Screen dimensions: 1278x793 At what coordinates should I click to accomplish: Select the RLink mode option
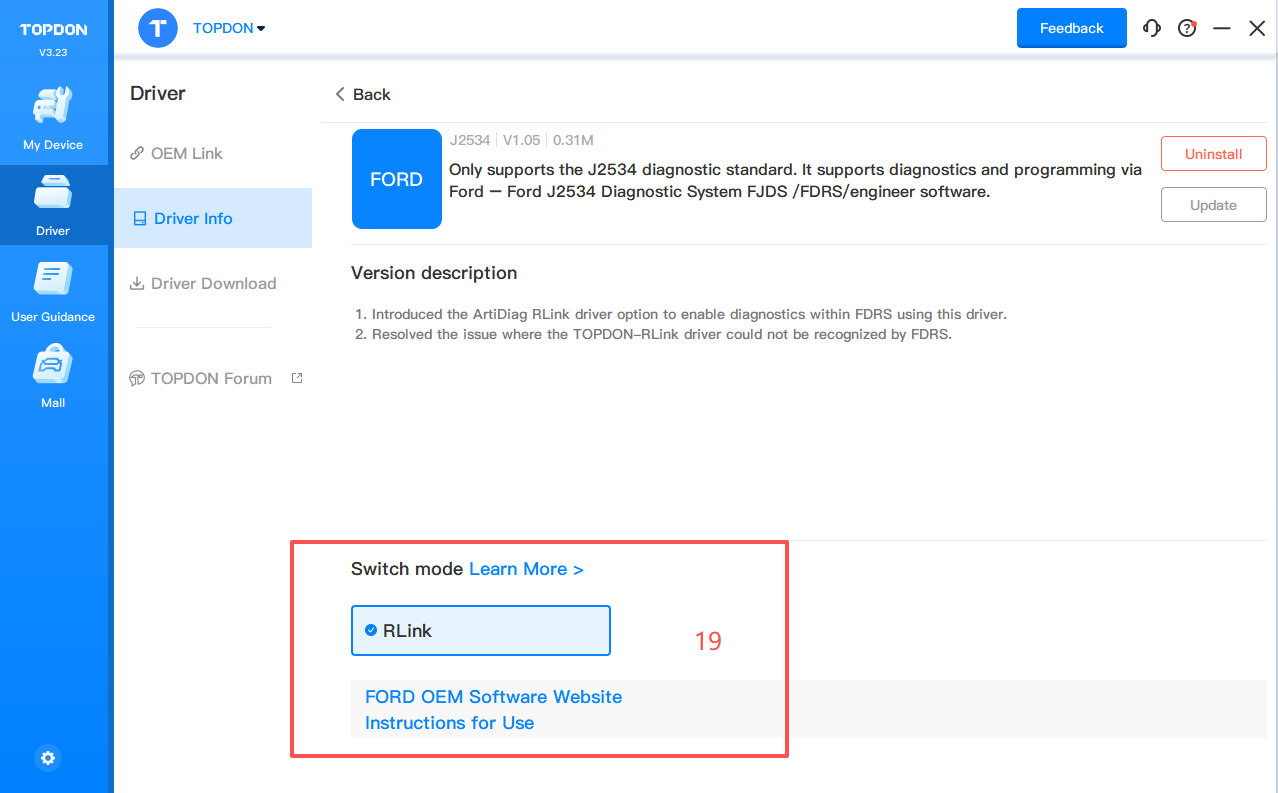[480, 631]
